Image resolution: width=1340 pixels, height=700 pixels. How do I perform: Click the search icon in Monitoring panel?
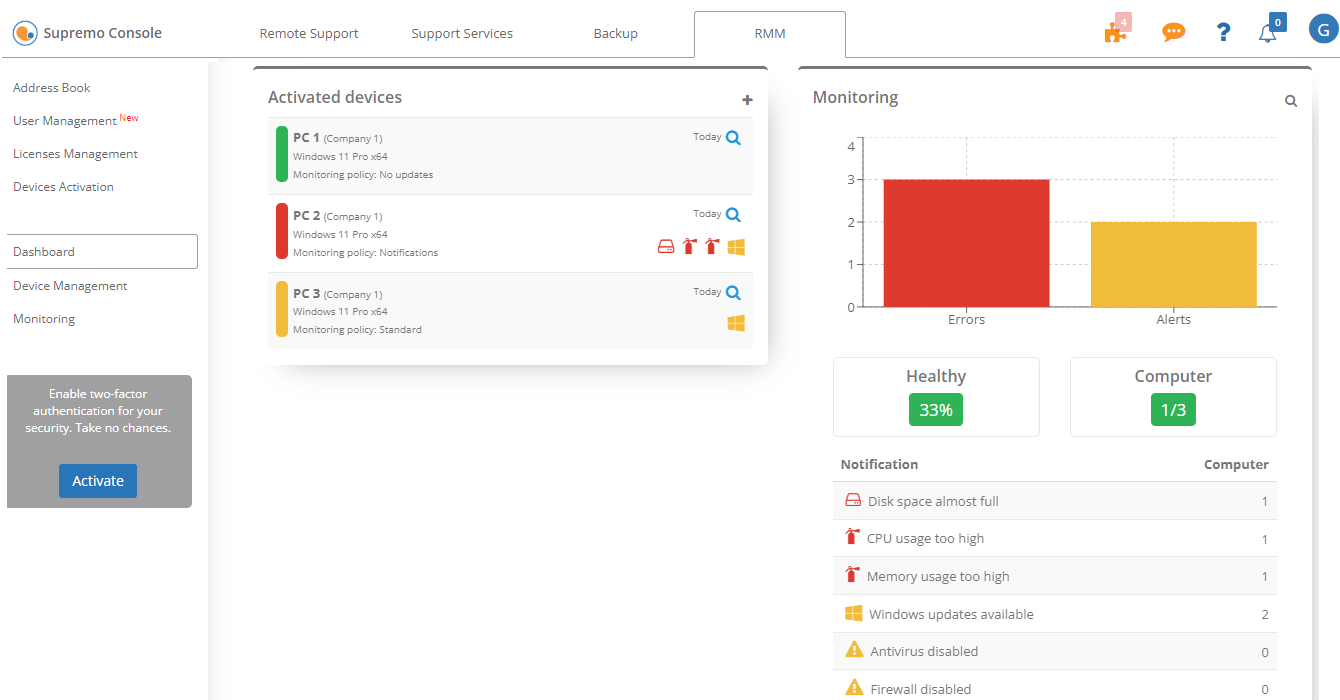point(1291,101)
